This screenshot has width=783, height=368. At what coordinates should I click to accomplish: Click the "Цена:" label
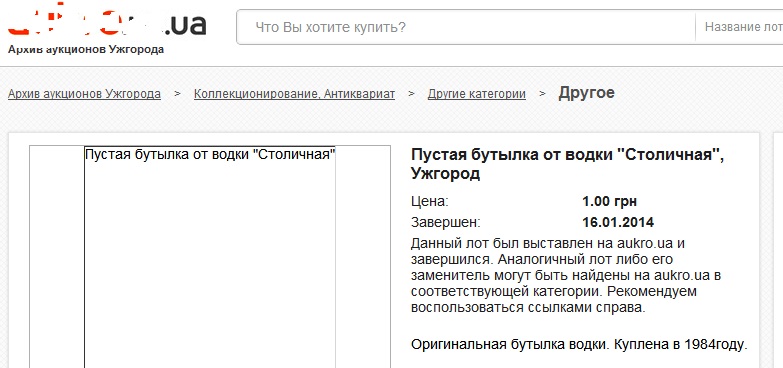[x=430, y=202]
